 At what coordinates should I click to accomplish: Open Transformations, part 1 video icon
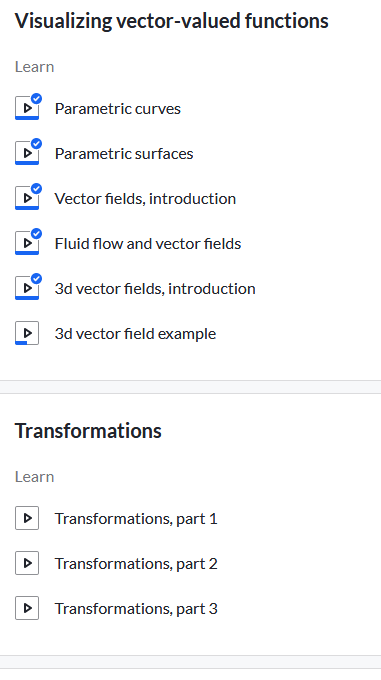[x=27, y=518]
